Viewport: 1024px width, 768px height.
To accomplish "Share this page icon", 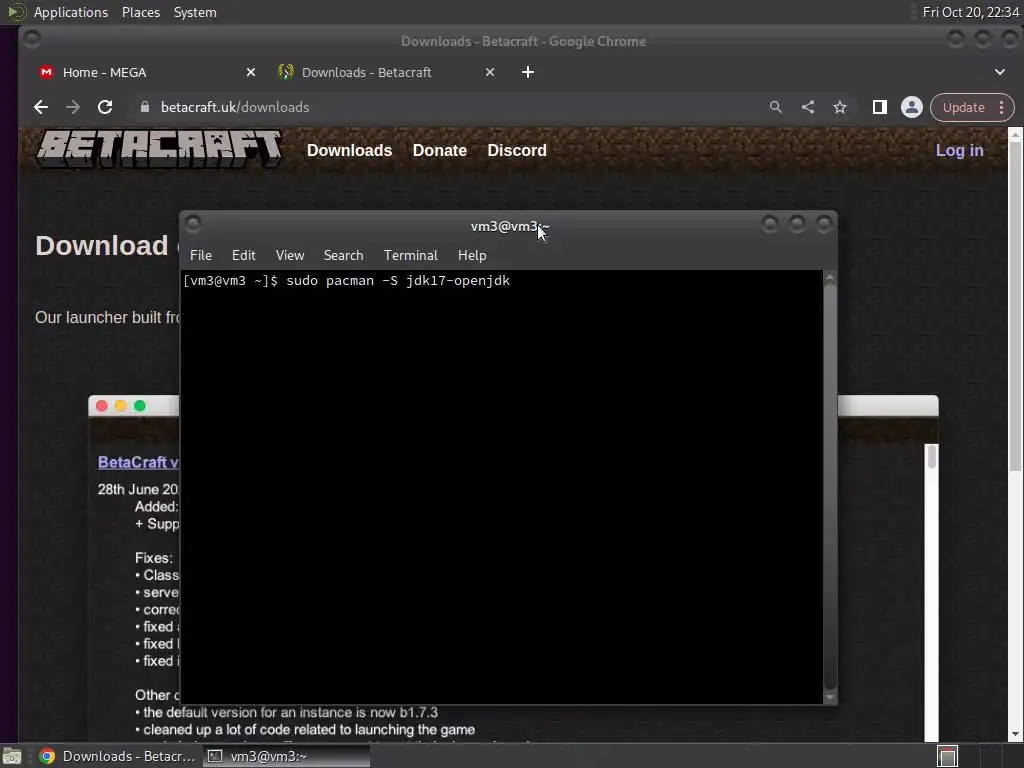I will click(x=808, y=107).
